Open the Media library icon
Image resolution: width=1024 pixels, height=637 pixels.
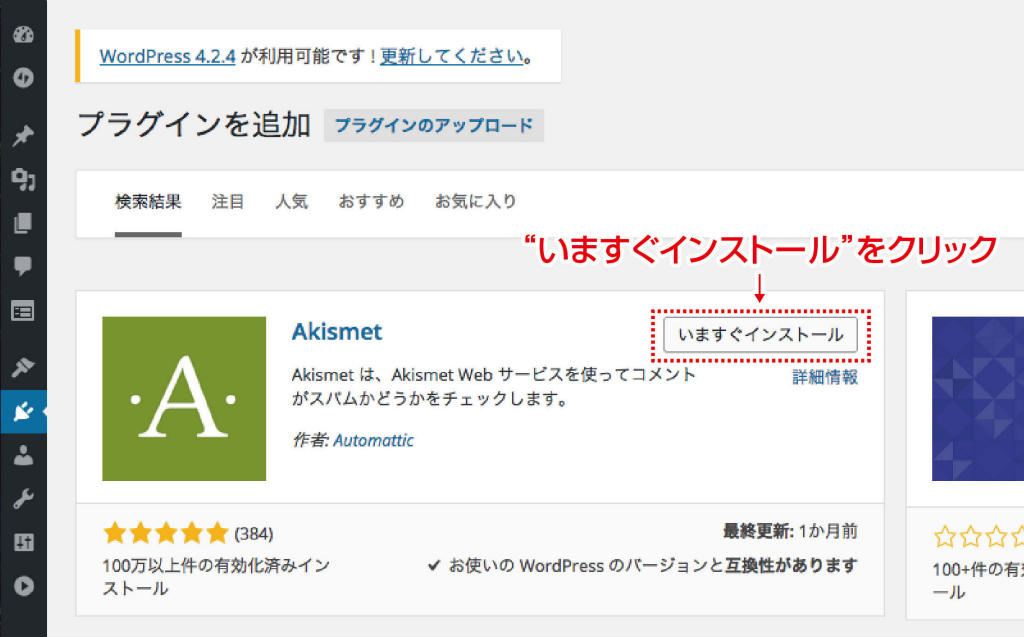point(23,179)
